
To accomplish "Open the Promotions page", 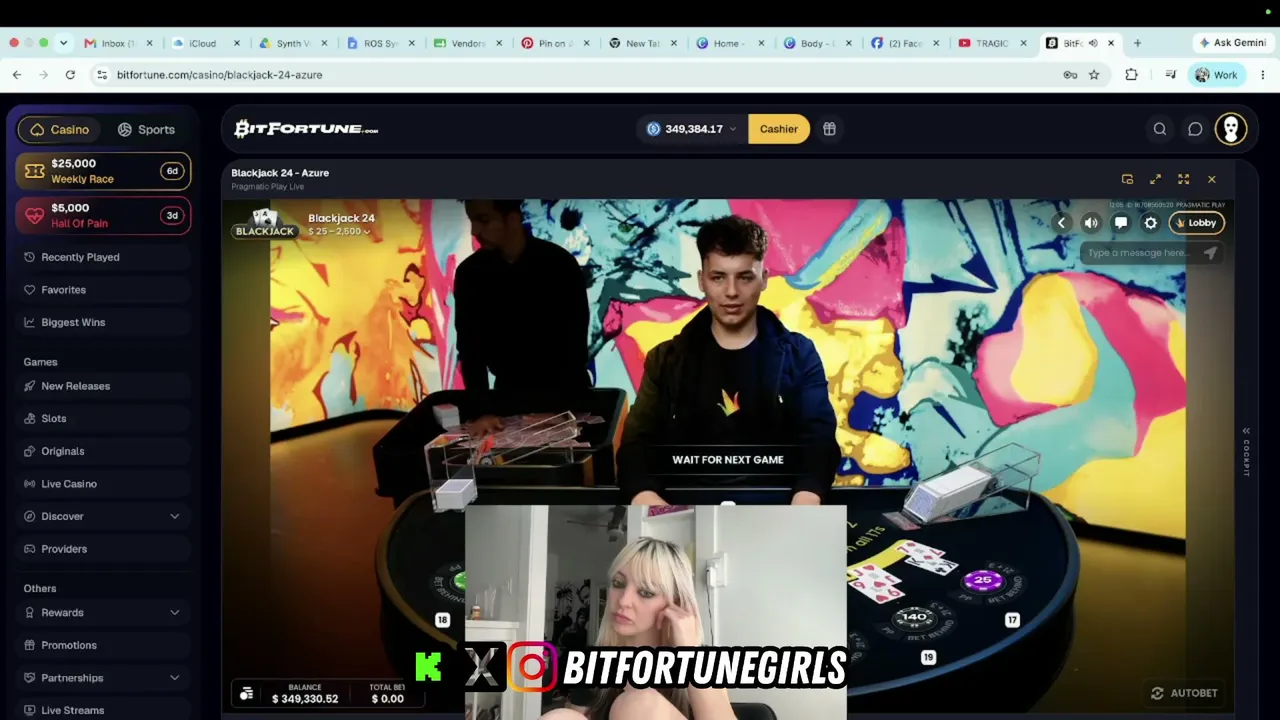I will click(104, 645).
